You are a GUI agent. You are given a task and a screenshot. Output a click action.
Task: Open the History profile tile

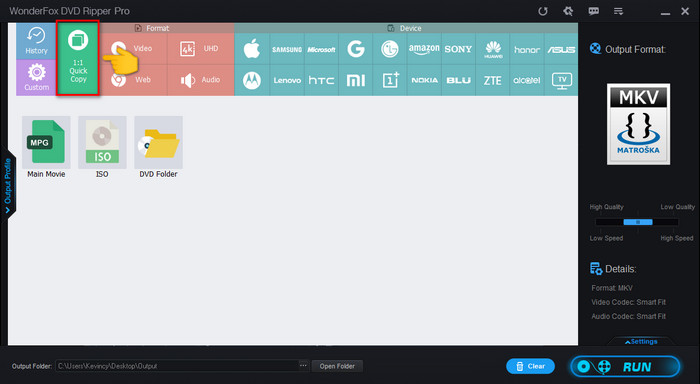click(x=36, y=41)
